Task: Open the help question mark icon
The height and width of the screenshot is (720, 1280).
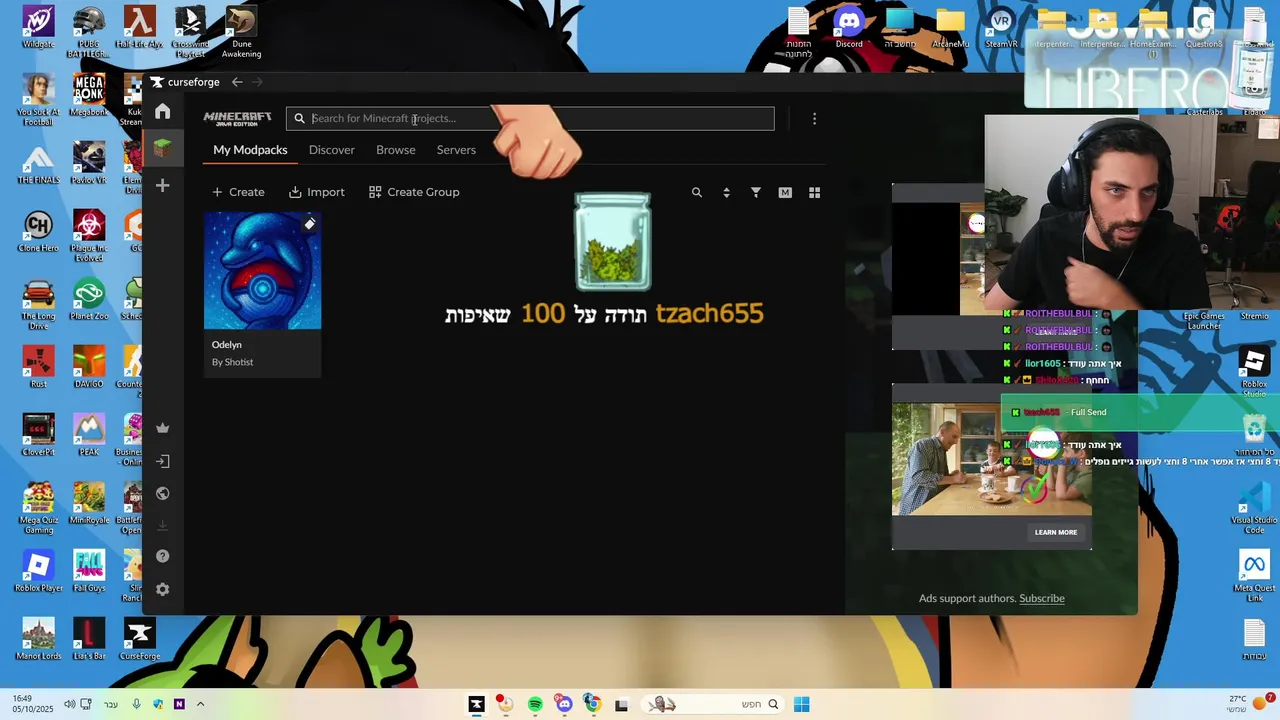Action: click(163, 556)
